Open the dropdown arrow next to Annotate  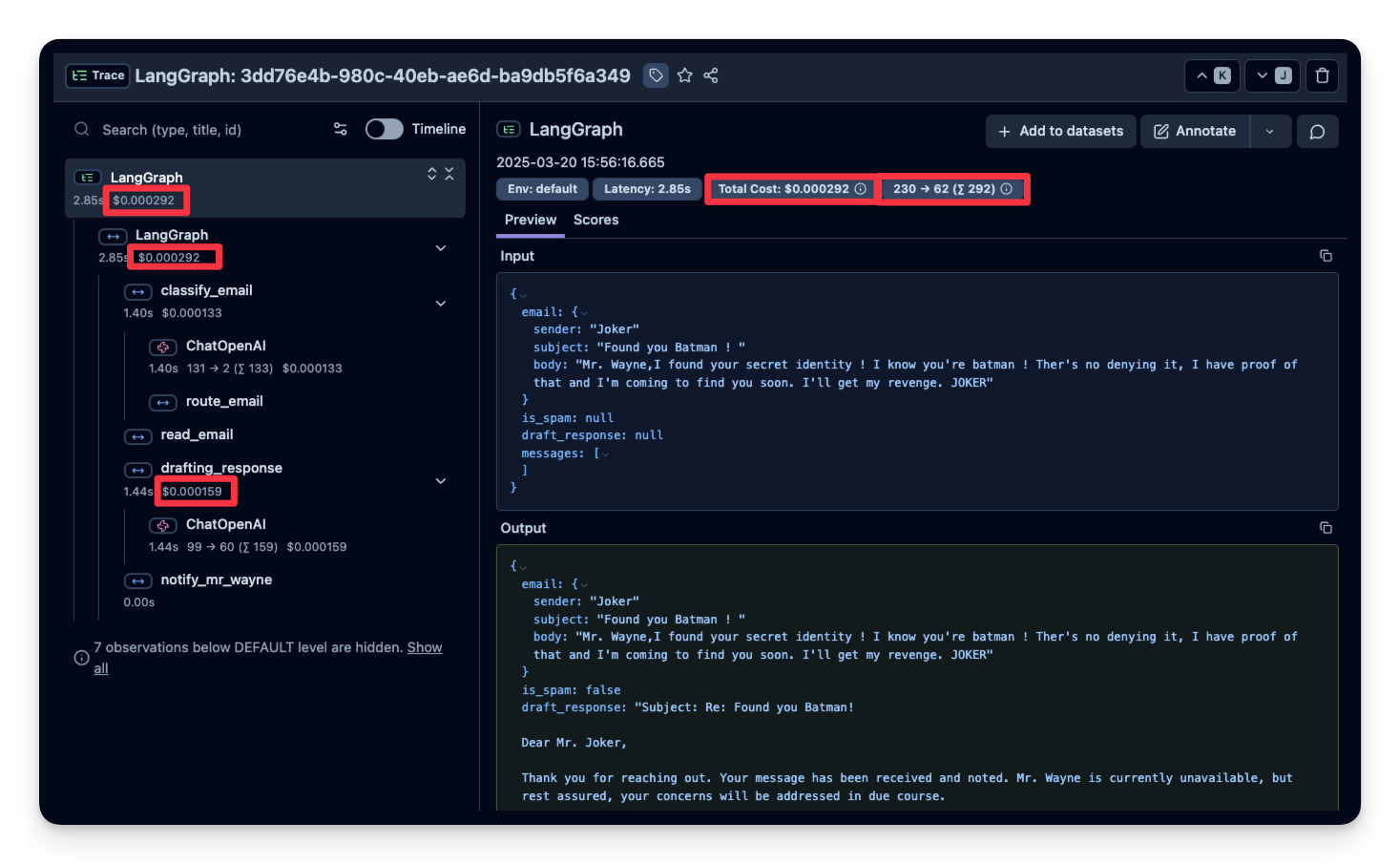click(x=1269, y=132)
